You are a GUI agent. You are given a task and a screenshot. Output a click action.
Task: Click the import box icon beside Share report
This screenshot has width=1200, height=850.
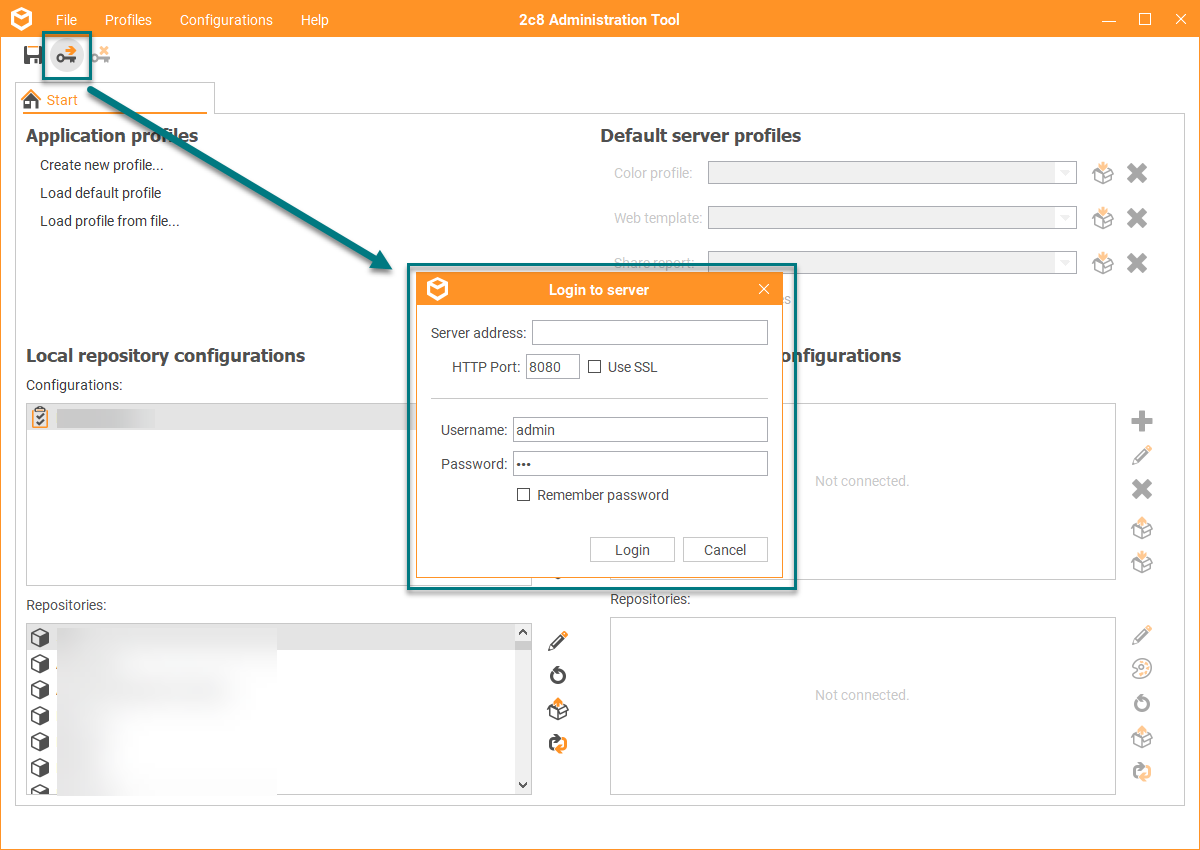[1103, 263]
